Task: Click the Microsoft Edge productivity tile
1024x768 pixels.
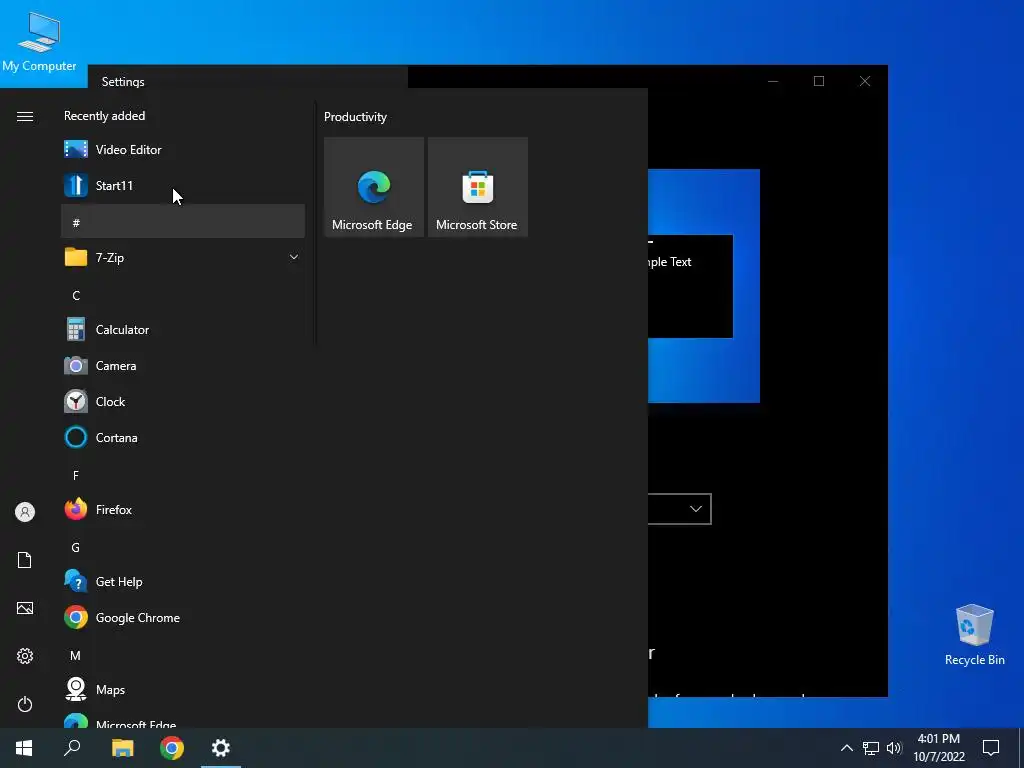Action: (x=374, y=187)
